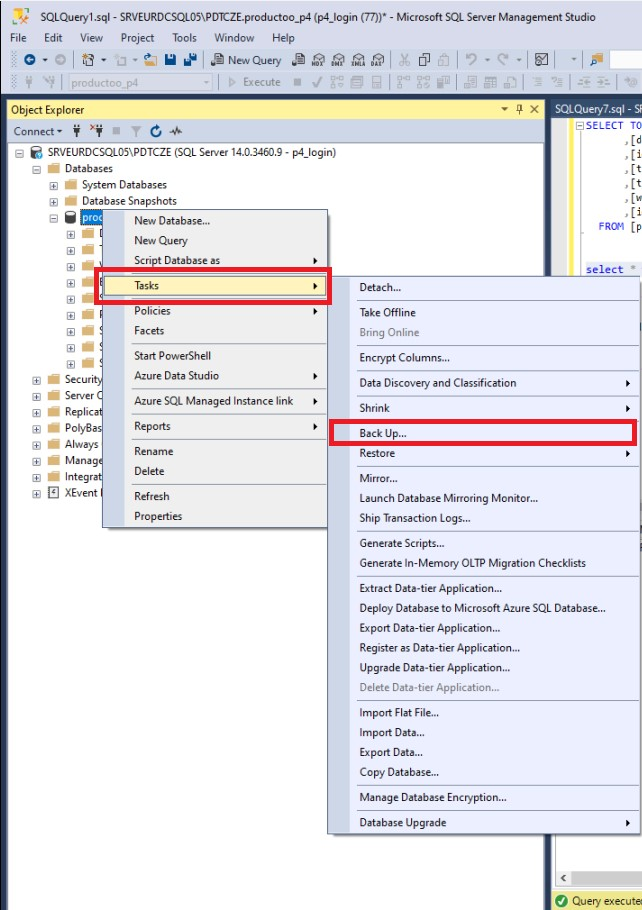
Task: Select Back Up... from Tasks submenu
Action: 383,433
